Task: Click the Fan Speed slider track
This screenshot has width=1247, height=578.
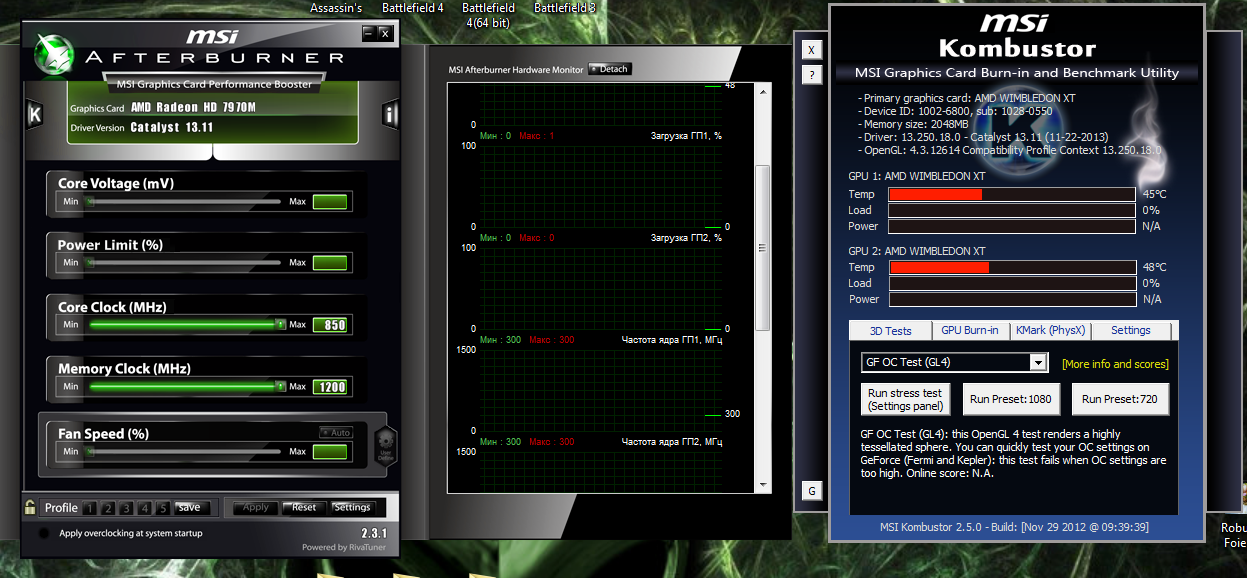Action: [183, 452]
